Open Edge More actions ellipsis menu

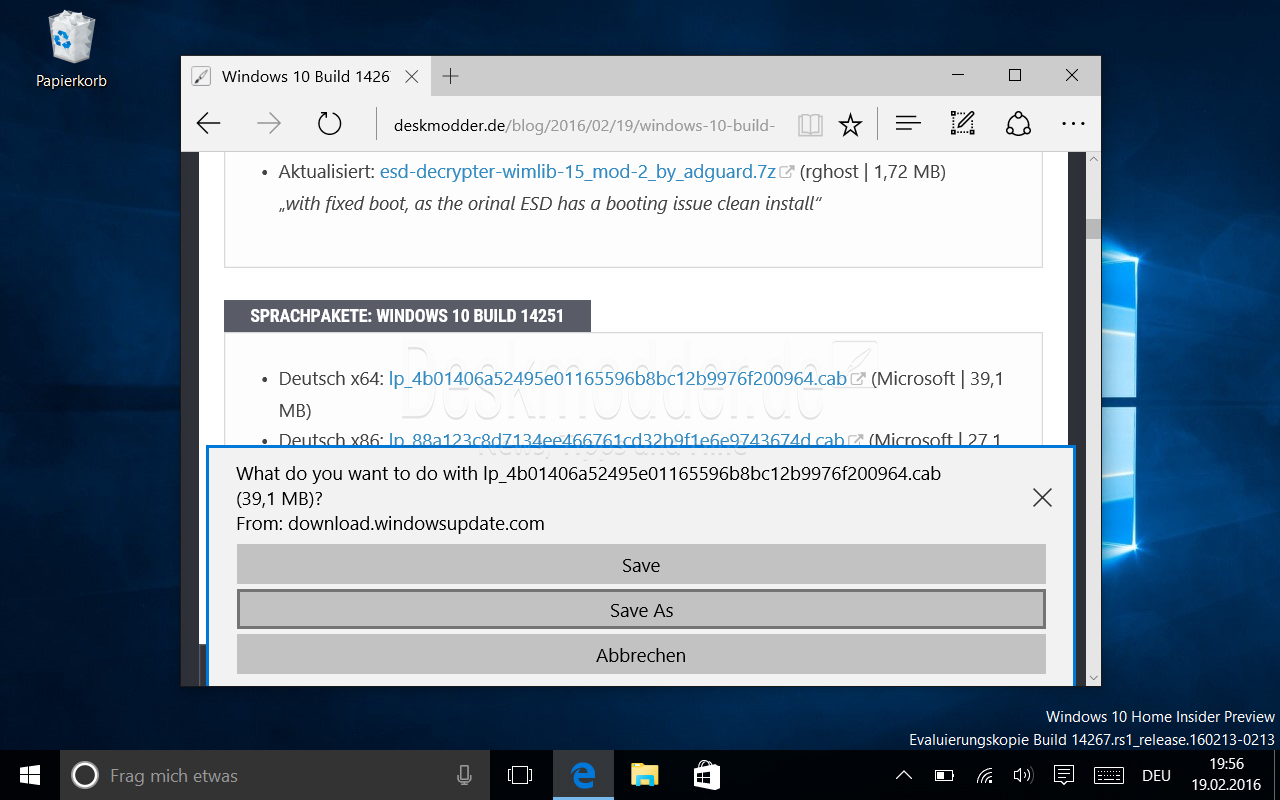click(1073, 124)
